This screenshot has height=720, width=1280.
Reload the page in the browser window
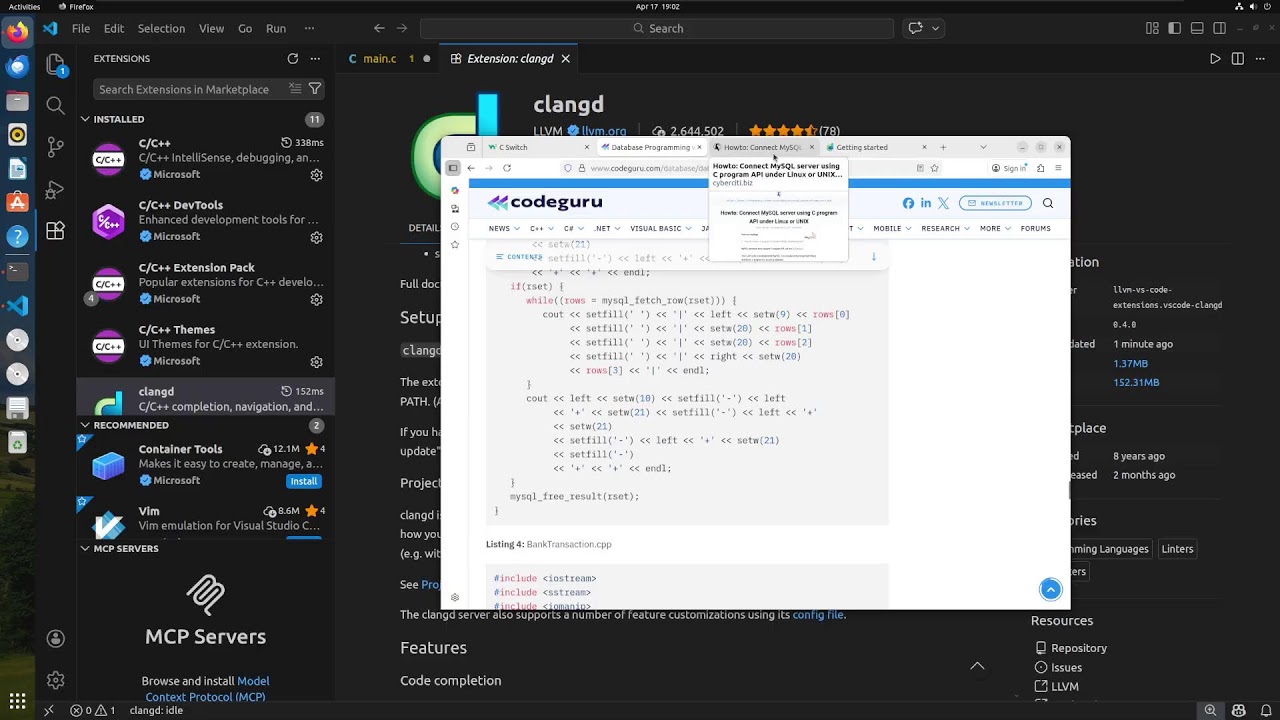coord(507,168)
